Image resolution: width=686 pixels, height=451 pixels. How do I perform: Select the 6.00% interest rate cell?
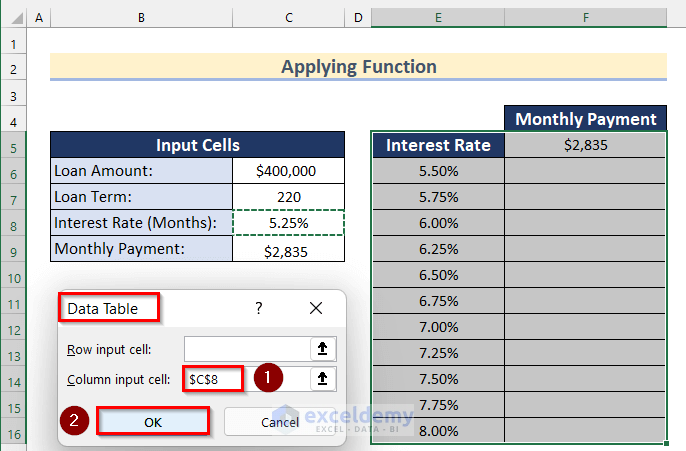coord(438,223)
